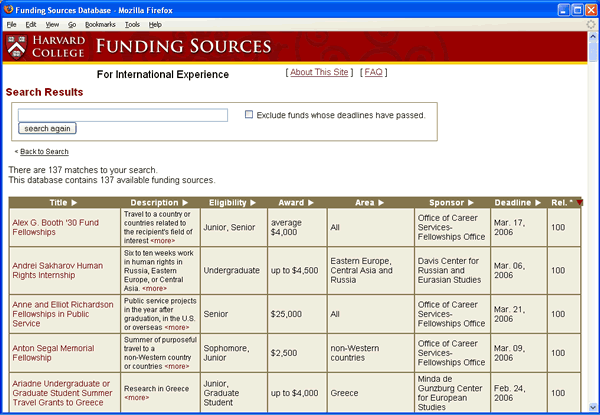600x415 pixels.
Task: Expand more for Andrei Sakharov description
Action: pos(155,288)
